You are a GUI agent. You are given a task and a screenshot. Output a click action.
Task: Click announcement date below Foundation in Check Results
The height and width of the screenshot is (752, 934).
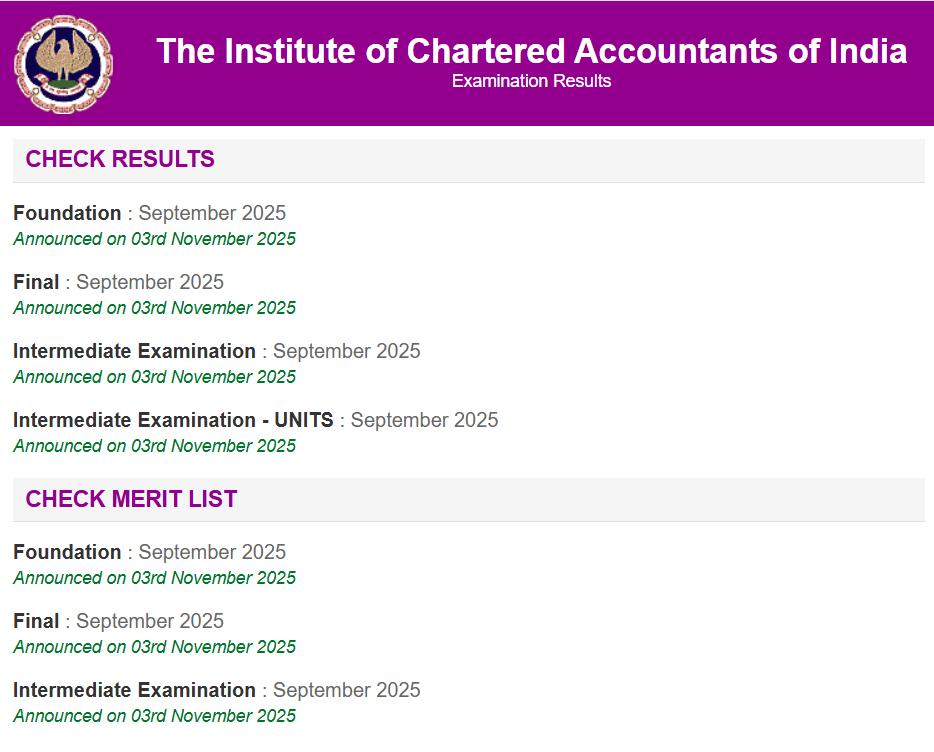154,239
